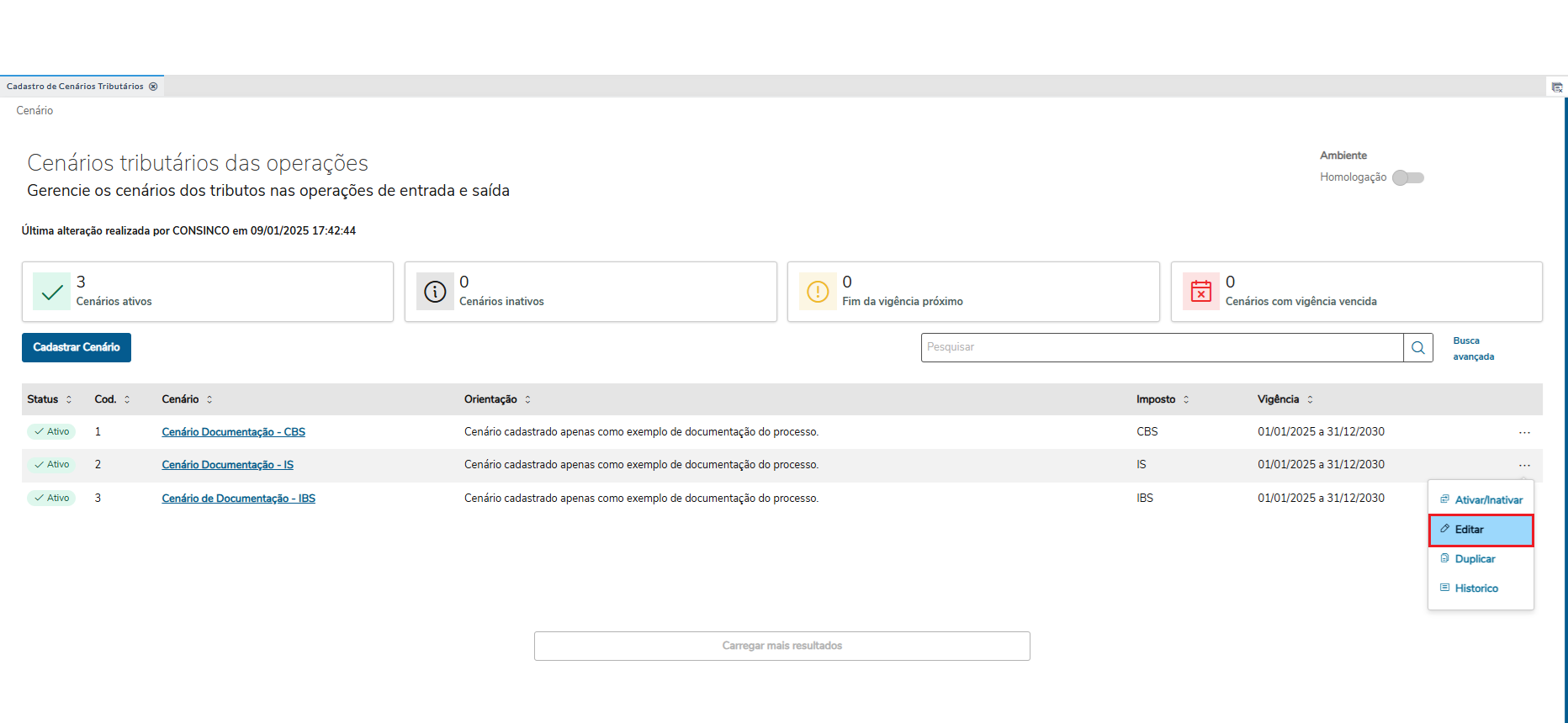The height and width of the screenshot is (723, 1568).
Task: Click the magnifier search icon button
Action: [1417, 348]
